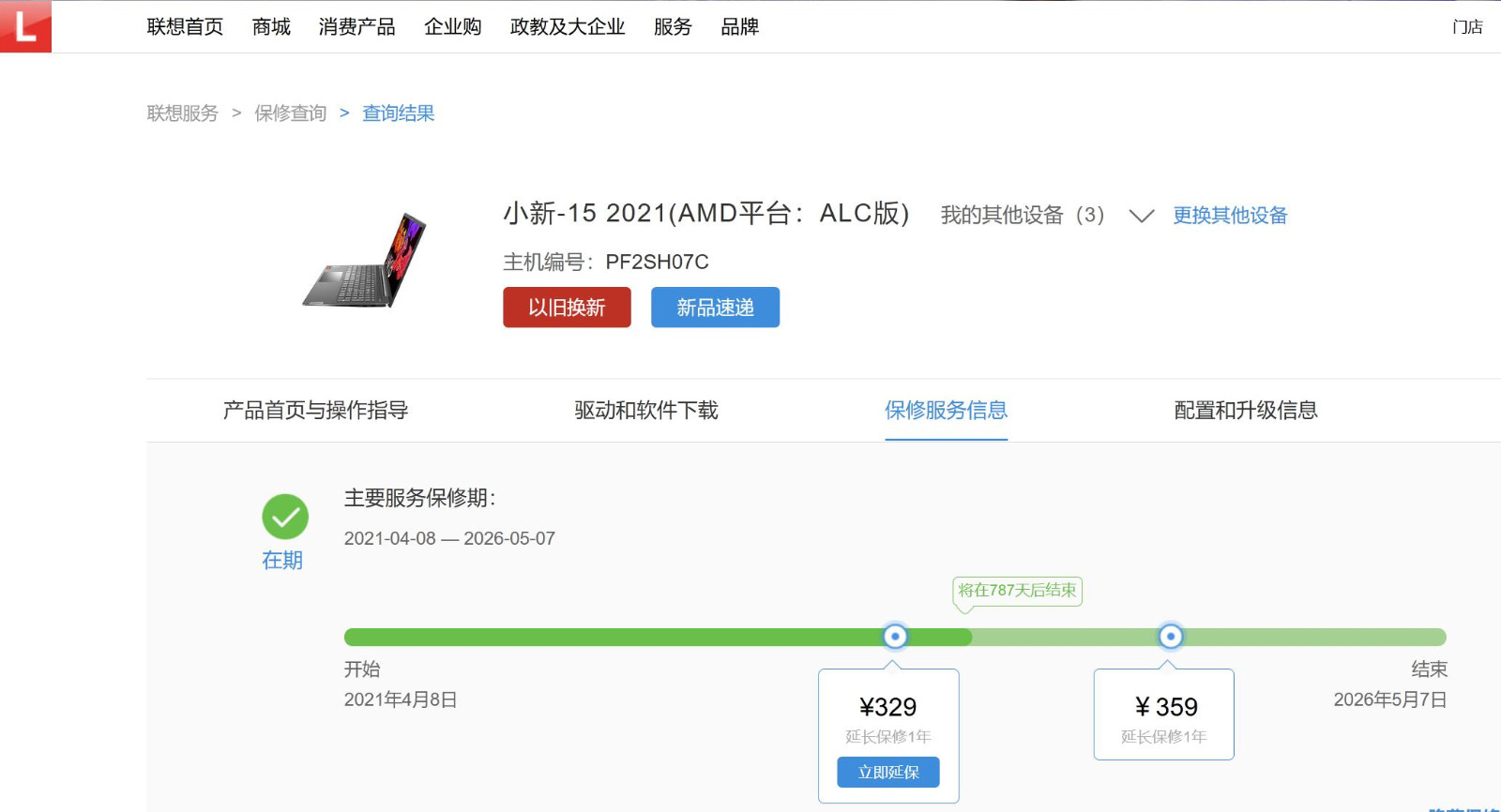Viewport: 1501px width, 812px height.
Task: Open the 消费产品 menu item
Action: click(356, 27)
